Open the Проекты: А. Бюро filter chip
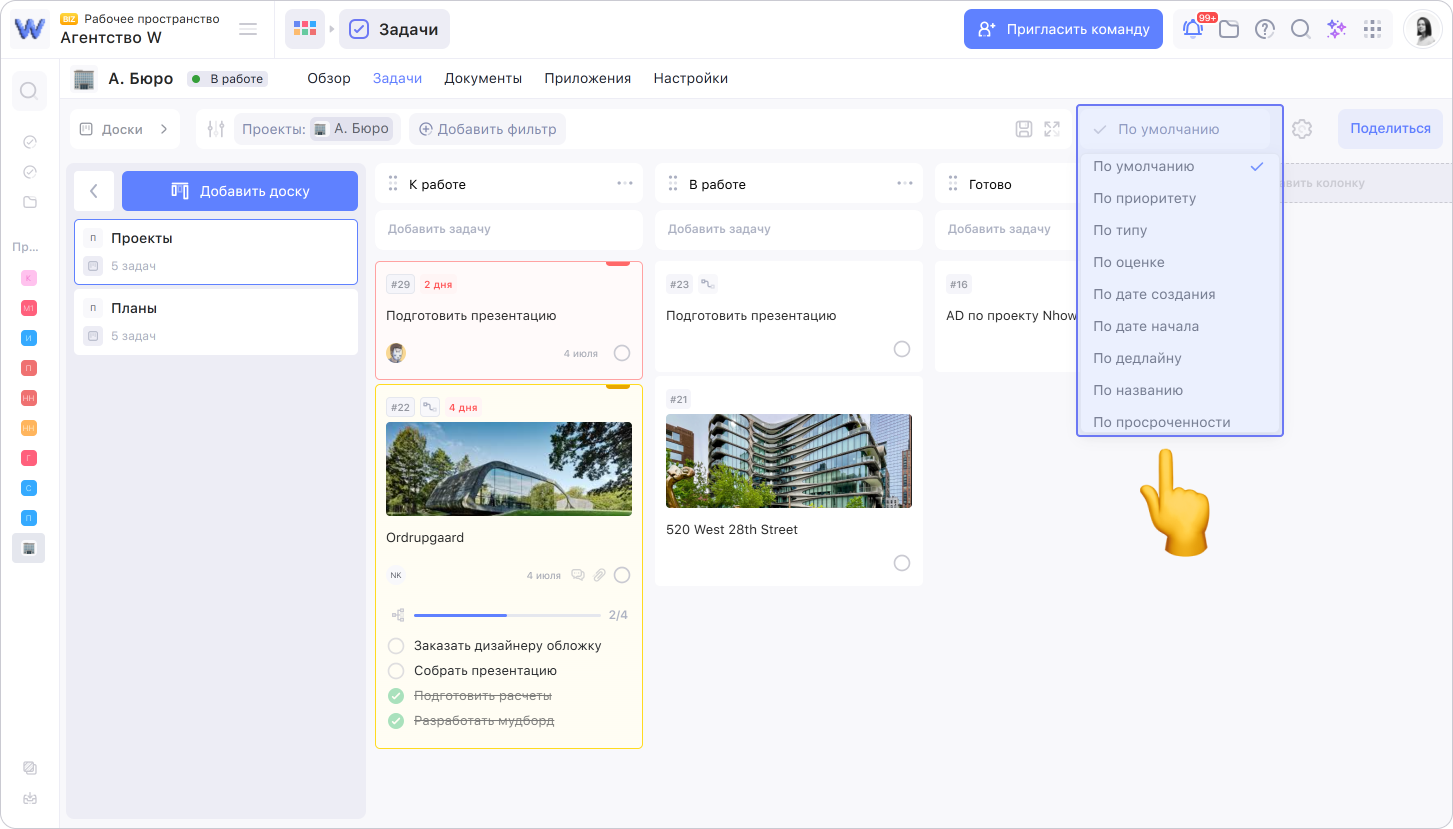 317,129
